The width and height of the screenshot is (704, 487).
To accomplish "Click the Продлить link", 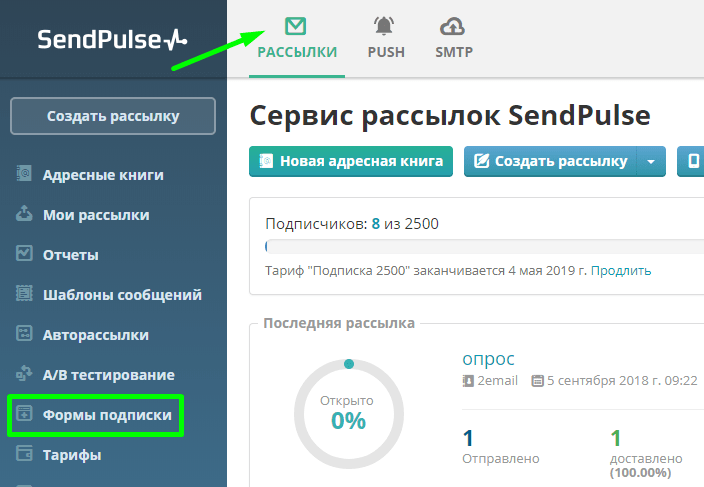I will (x=620, y=271).
